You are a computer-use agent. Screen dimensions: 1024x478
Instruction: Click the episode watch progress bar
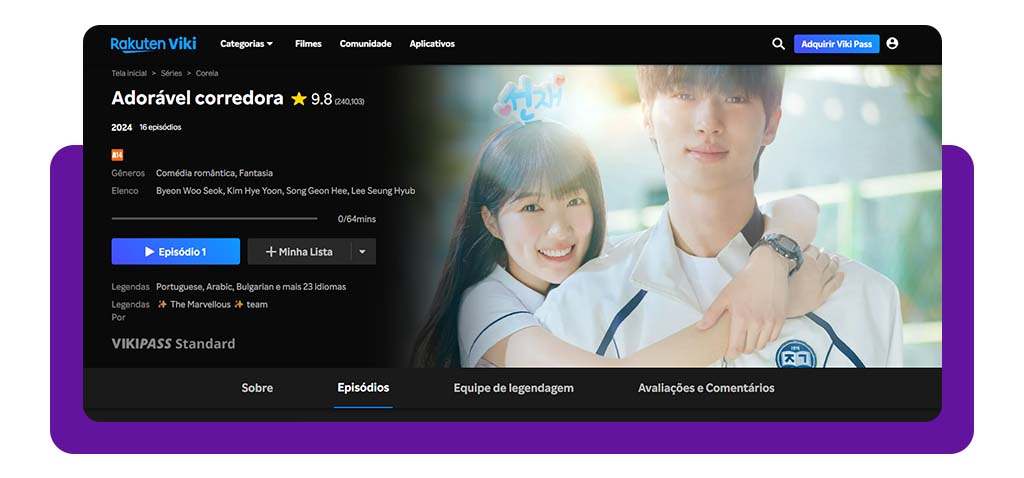click(x=214, y=218)
